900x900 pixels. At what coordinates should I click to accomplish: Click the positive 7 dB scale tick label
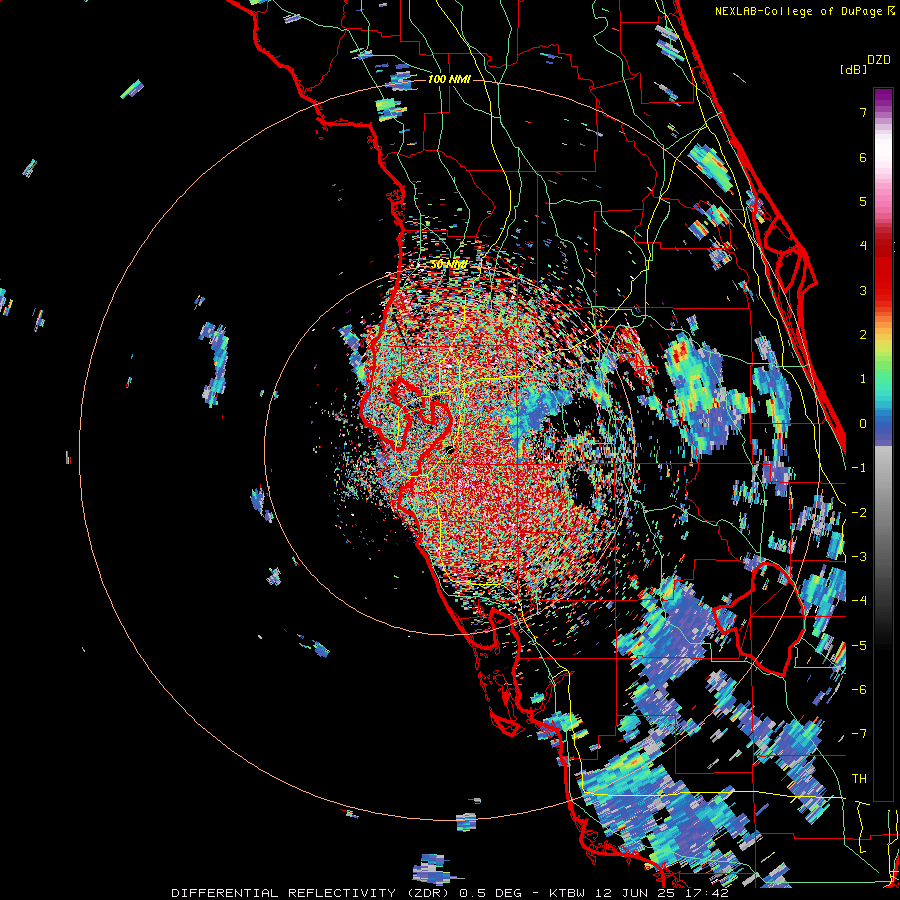click(x=863, y=112)
